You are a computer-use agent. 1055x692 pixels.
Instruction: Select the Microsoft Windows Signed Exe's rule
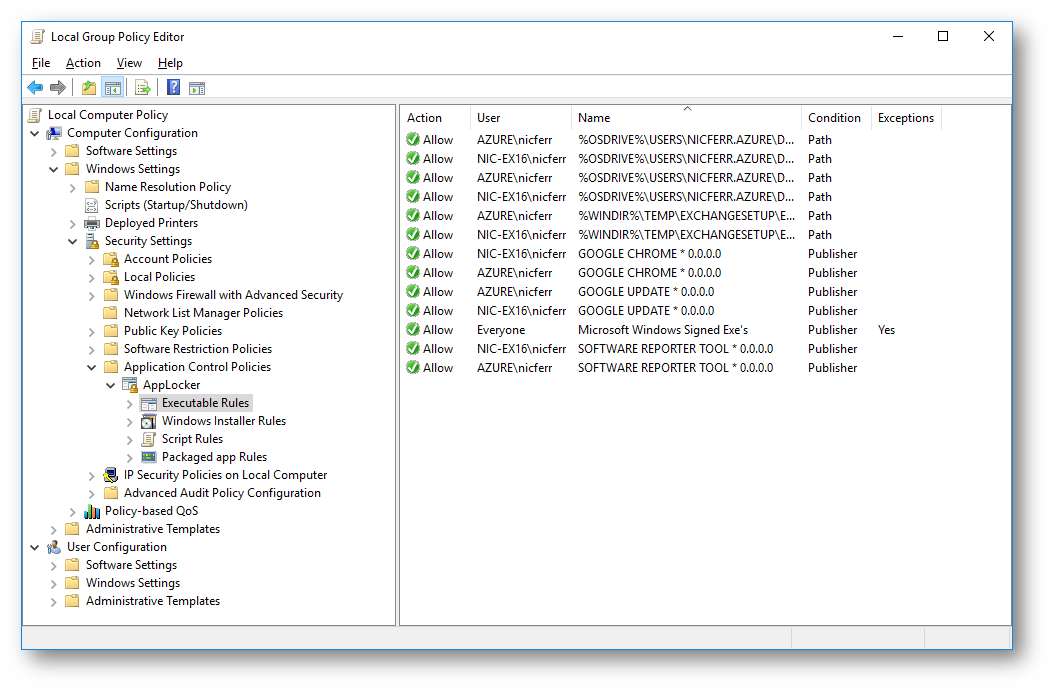(662, 330)
